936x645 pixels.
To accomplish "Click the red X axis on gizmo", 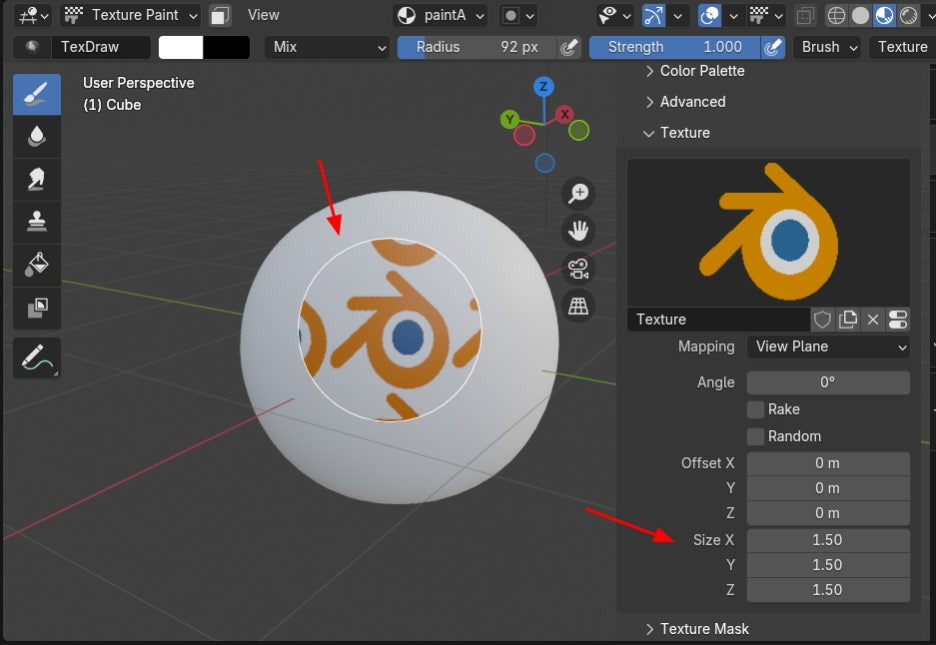I will 564,114.
